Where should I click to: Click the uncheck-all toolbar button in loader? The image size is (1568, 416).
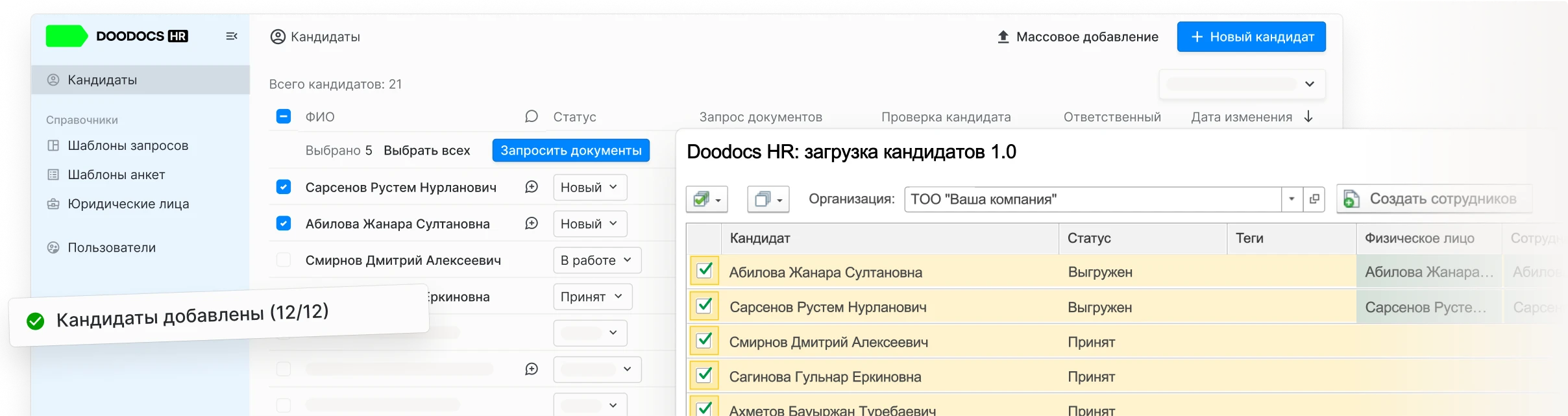point(768,199)
